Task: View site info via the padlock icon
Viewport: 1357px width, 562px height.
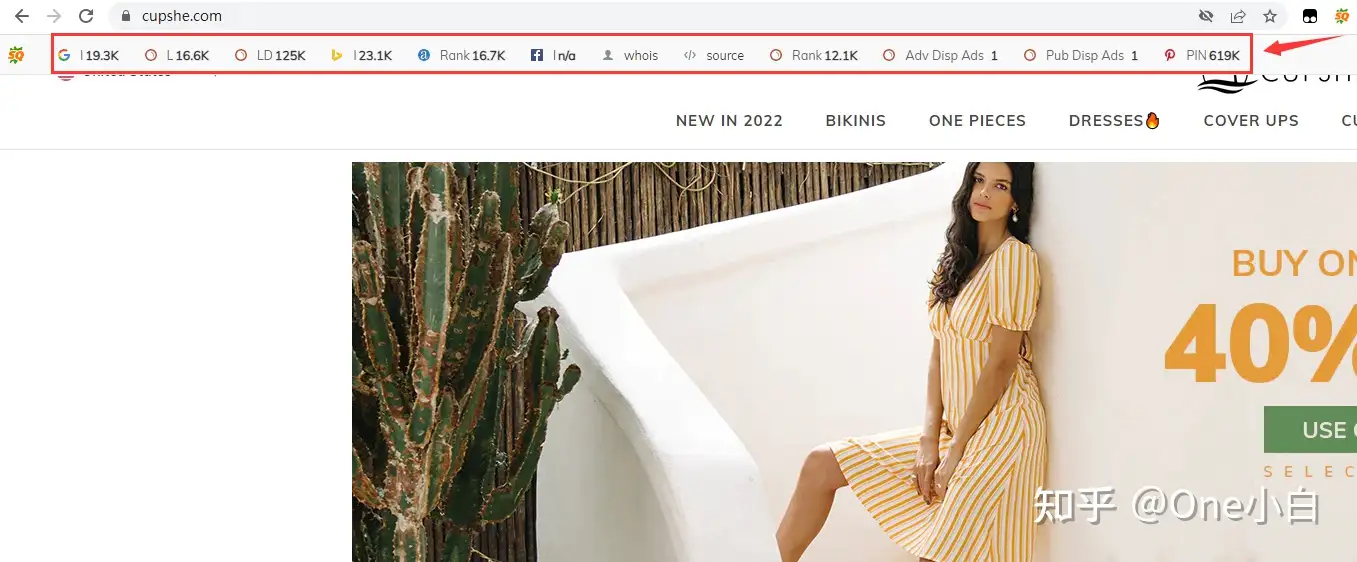Action: point(125,16)
